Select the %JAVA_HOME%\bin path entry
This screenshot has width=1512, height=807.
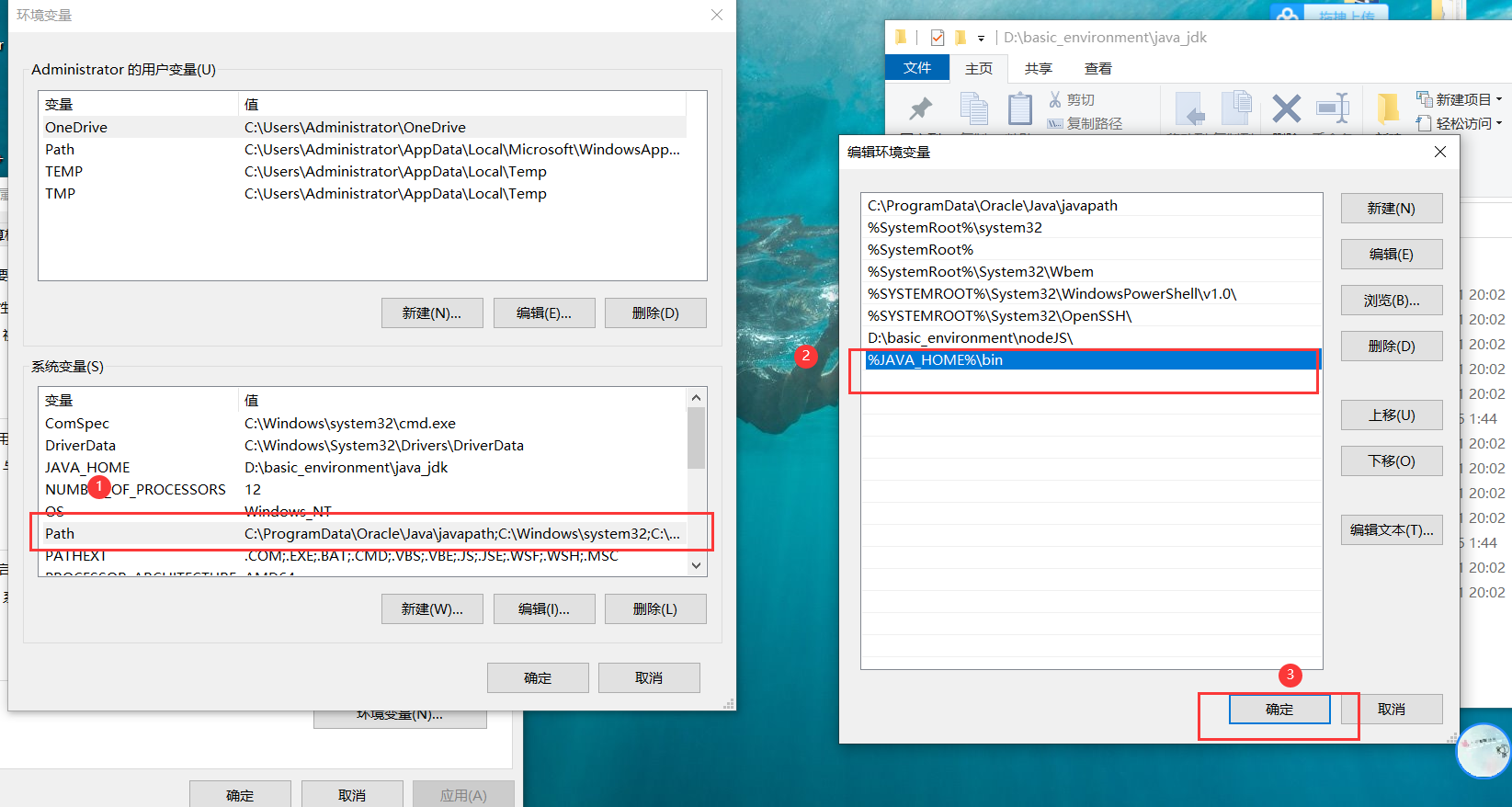[1091, 360]
